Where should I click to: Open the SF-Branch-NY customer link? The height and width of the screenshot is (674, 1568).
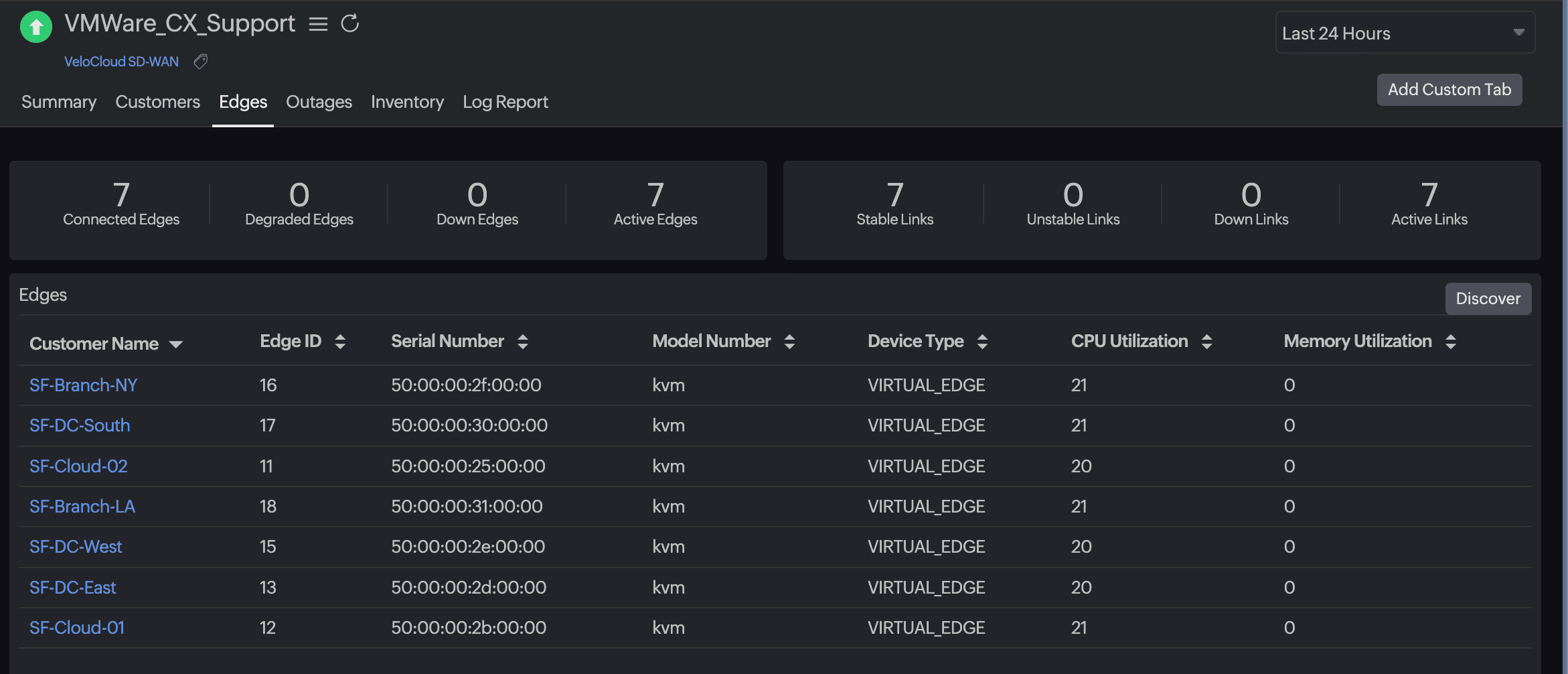[83, 385]
